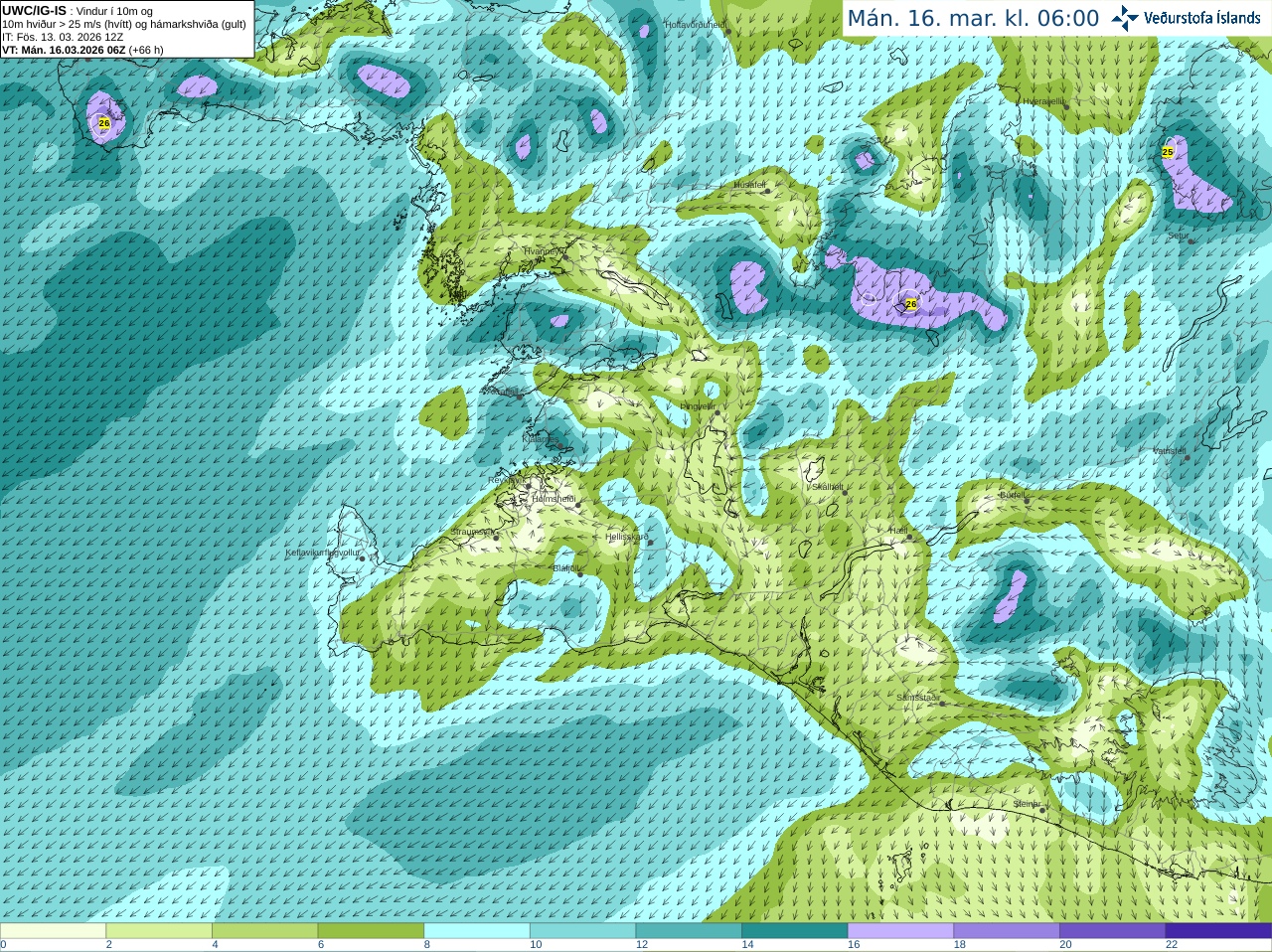Click the 'IT: Fös. 13. 03. 2026 12Z' line
1272x952 pixels.
[63, 37]
